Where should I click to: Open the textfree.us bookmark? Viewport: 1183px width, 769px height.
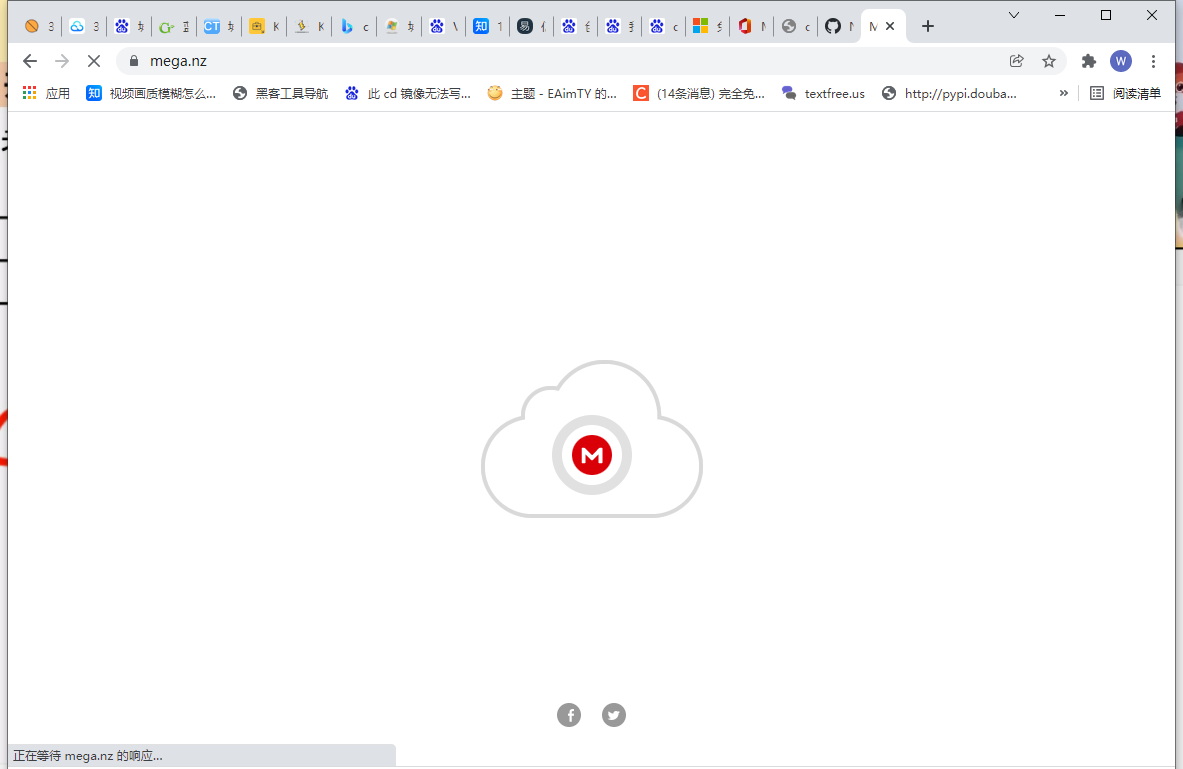point(823,93)
